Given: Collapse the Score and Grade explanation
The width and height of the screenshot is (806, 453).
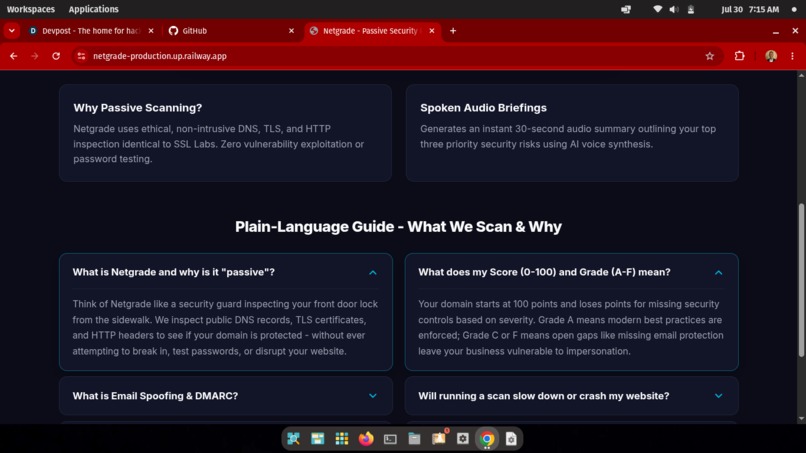Looking at the screenshot, I should tap(718, 272).
